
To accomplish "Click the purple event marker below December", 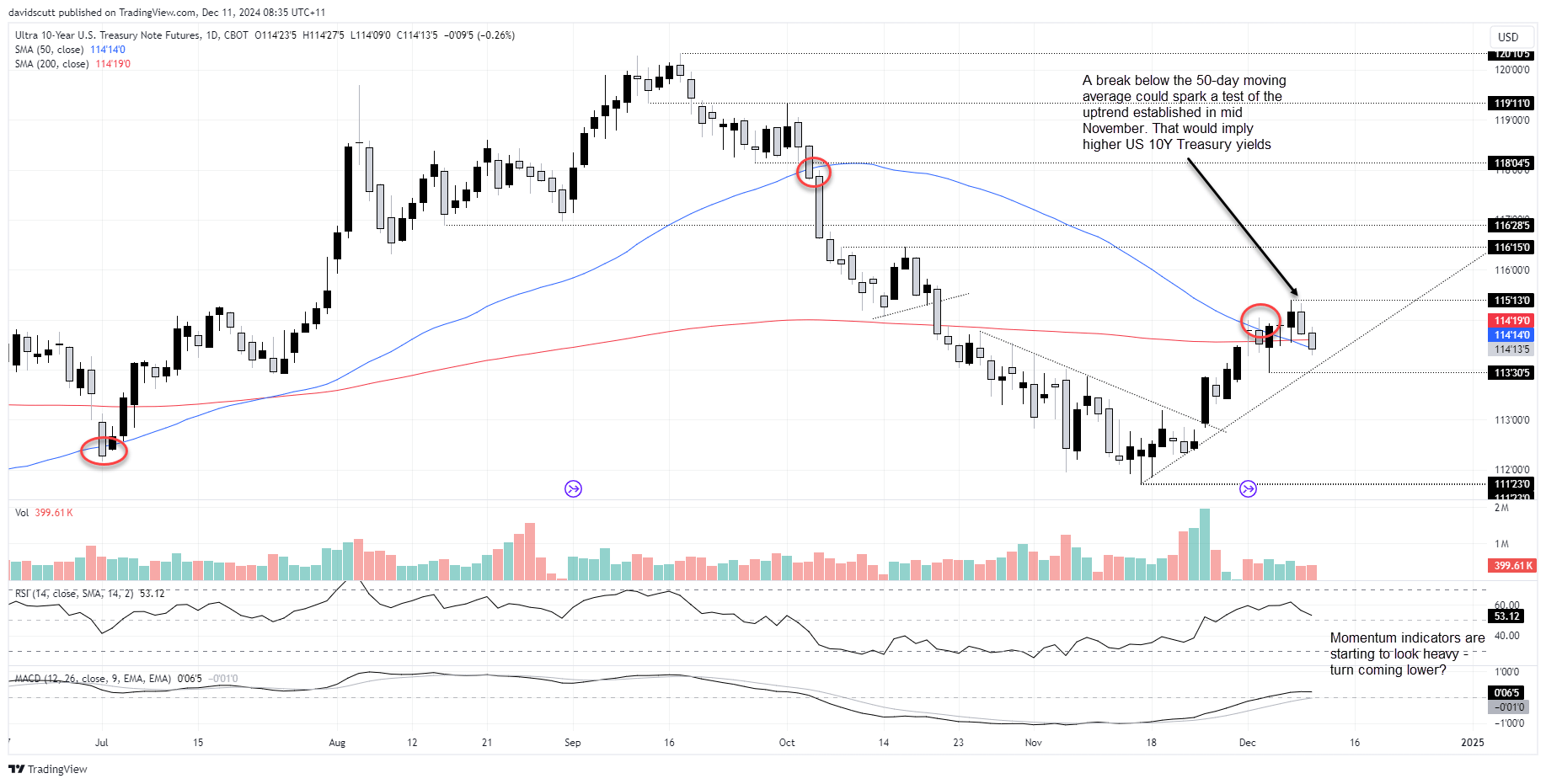I will (1248, 488).
